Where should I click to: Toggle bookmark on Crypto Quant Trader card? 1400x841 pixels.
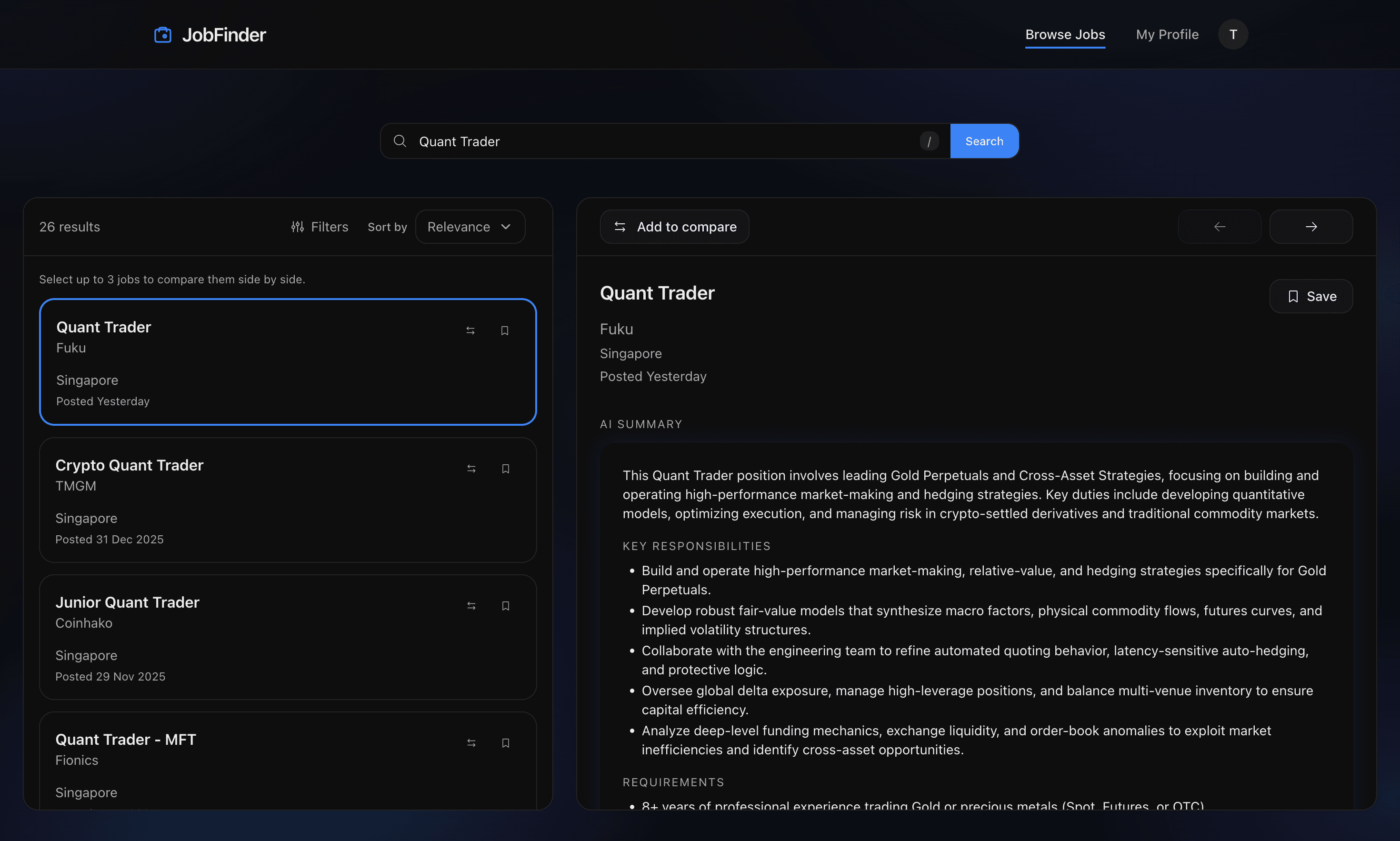pos(505,469)
